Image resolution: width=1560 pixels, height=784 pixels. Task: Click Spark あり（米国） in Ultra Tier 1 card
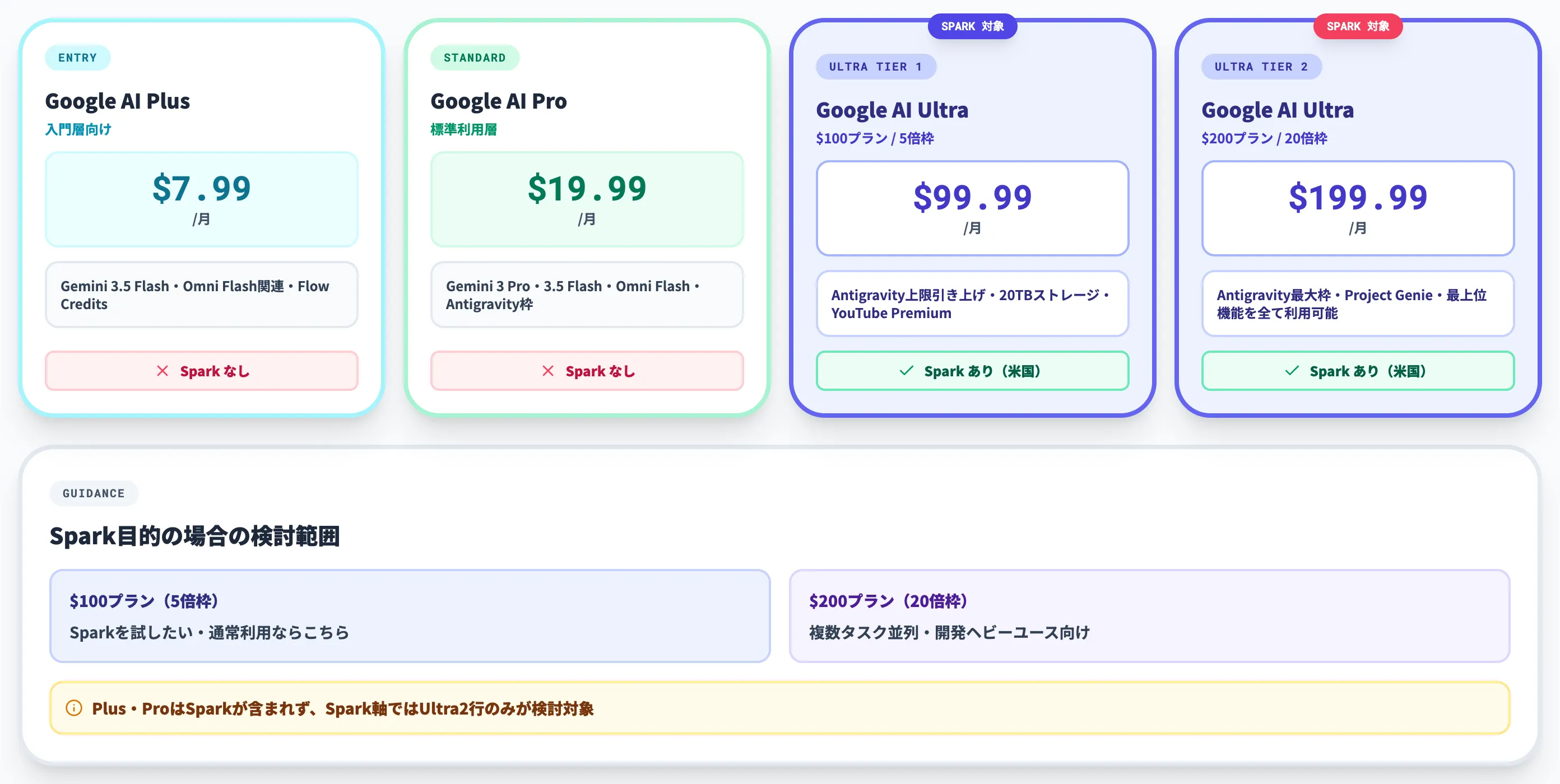(983, 371)
